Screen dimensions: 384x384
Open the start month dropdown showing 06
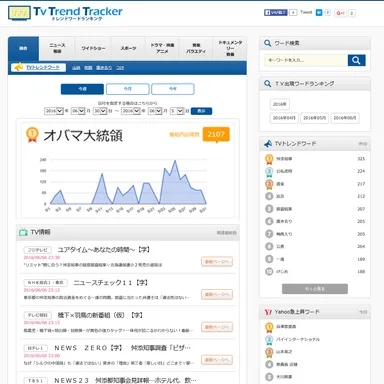click(78, 111)
